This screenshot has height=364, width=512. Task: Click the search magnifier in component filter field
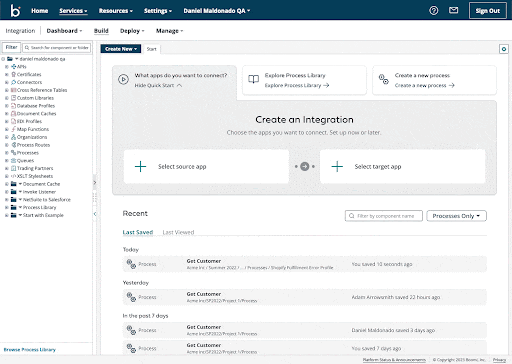pos(27,48)
